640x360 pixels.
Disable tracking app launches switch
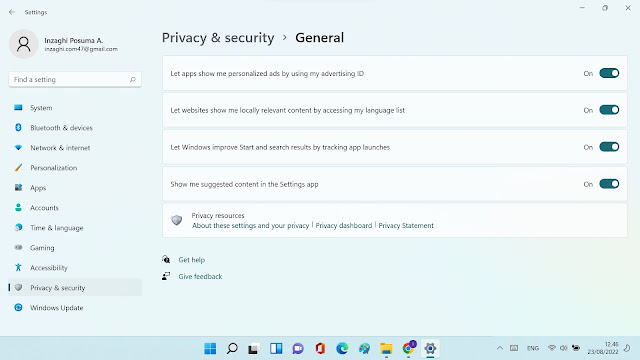click(x=609, y=147)
